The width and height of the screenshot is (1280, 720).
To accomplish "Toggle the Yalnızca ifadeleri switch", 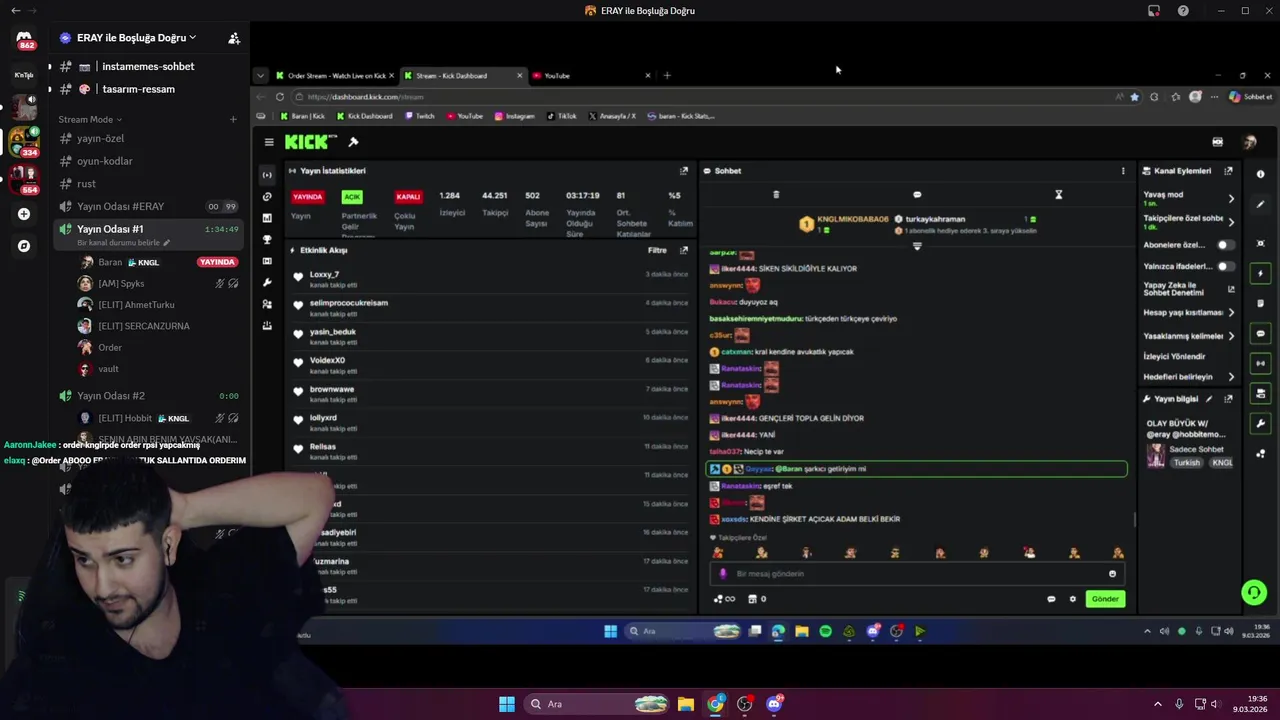I will (x=1225, y=267).
